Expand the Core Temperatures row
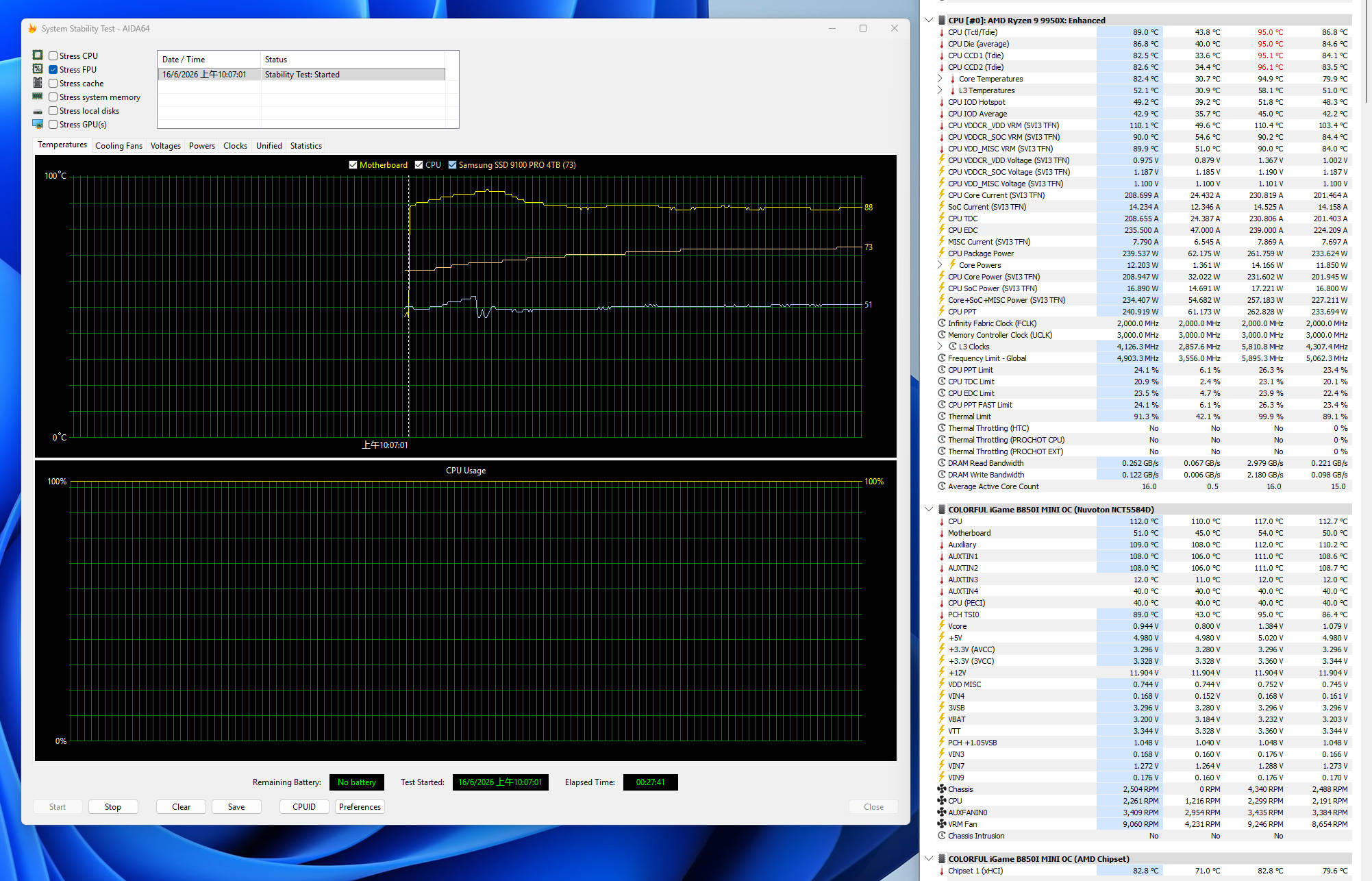 [x=940, y=79]
